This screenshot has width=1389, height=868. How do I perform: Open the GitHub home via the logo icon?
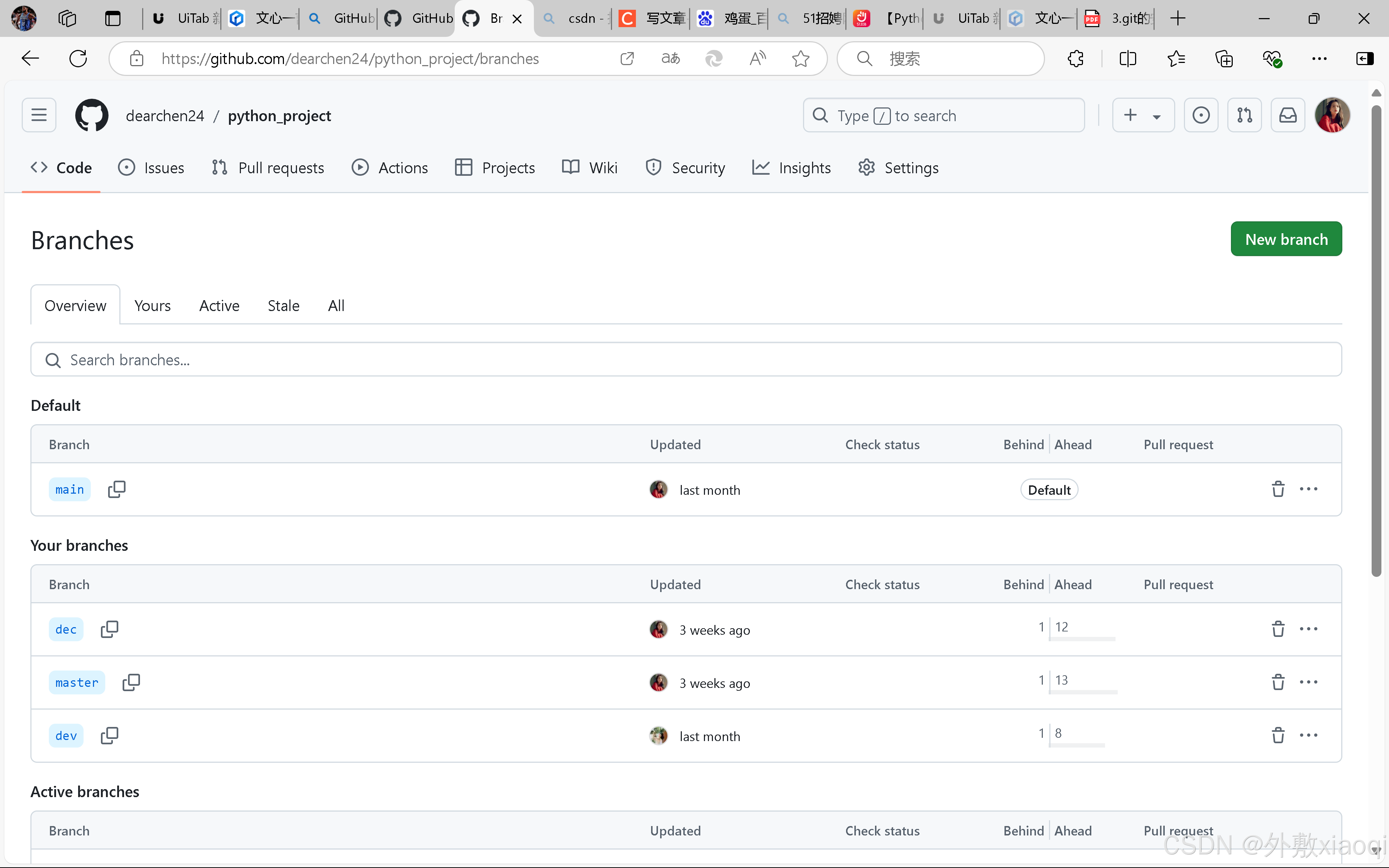(91, 115)
